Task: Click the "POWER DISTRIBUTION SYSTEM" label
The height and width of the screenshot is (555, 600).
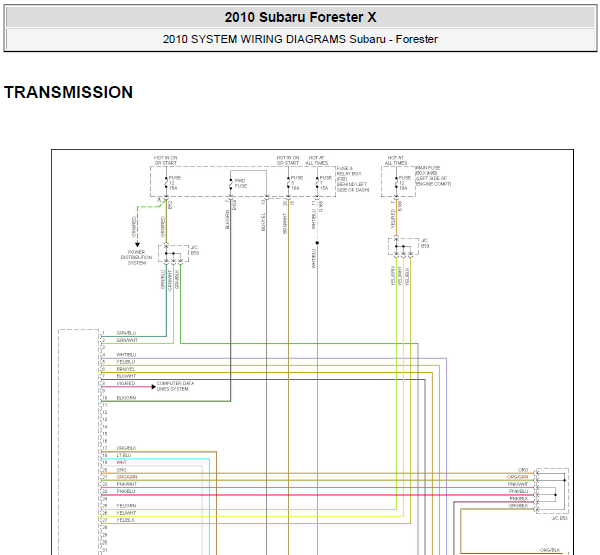Action: click(137, 258)
